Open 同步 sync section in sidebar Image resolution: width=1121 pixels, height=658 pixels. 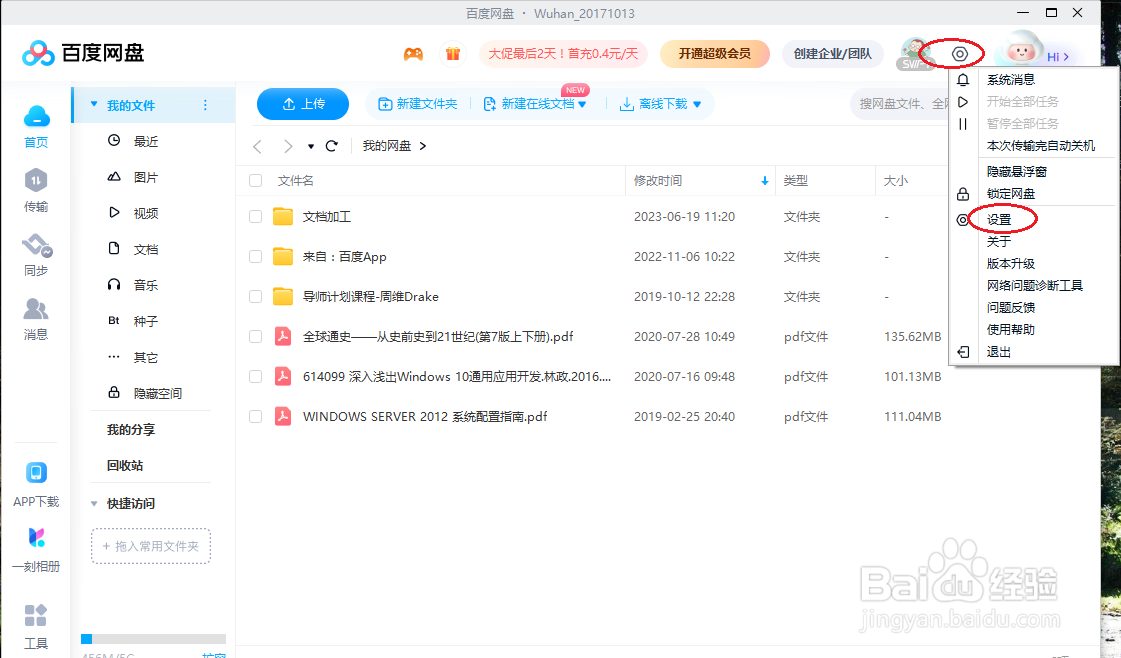(x=36, y=255)
